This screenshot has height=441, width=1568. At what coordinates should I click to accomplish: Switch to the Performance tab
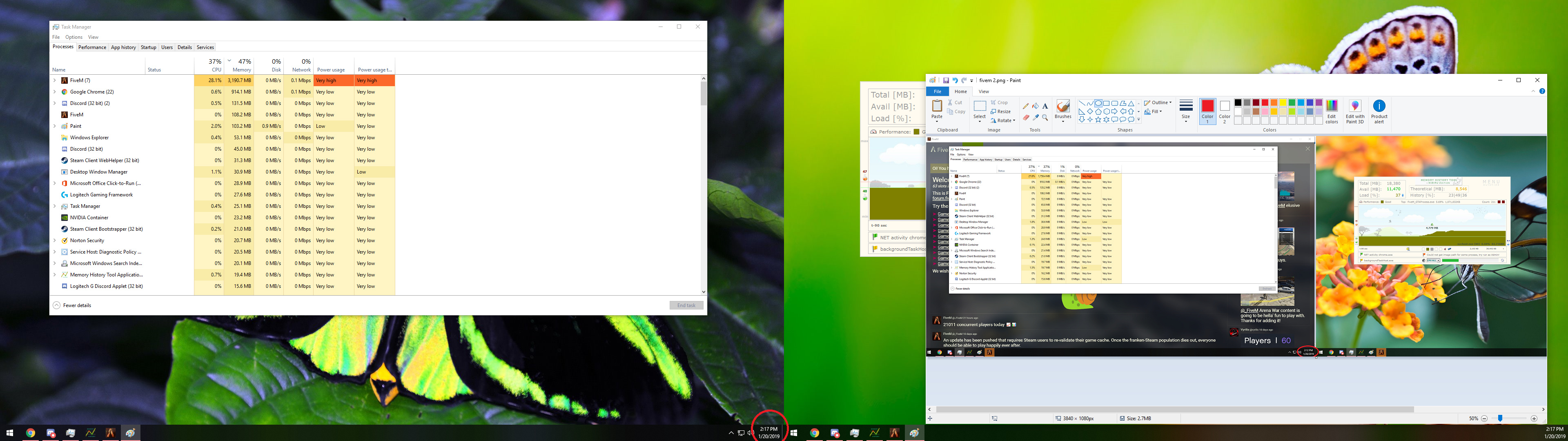click(92, 47)
